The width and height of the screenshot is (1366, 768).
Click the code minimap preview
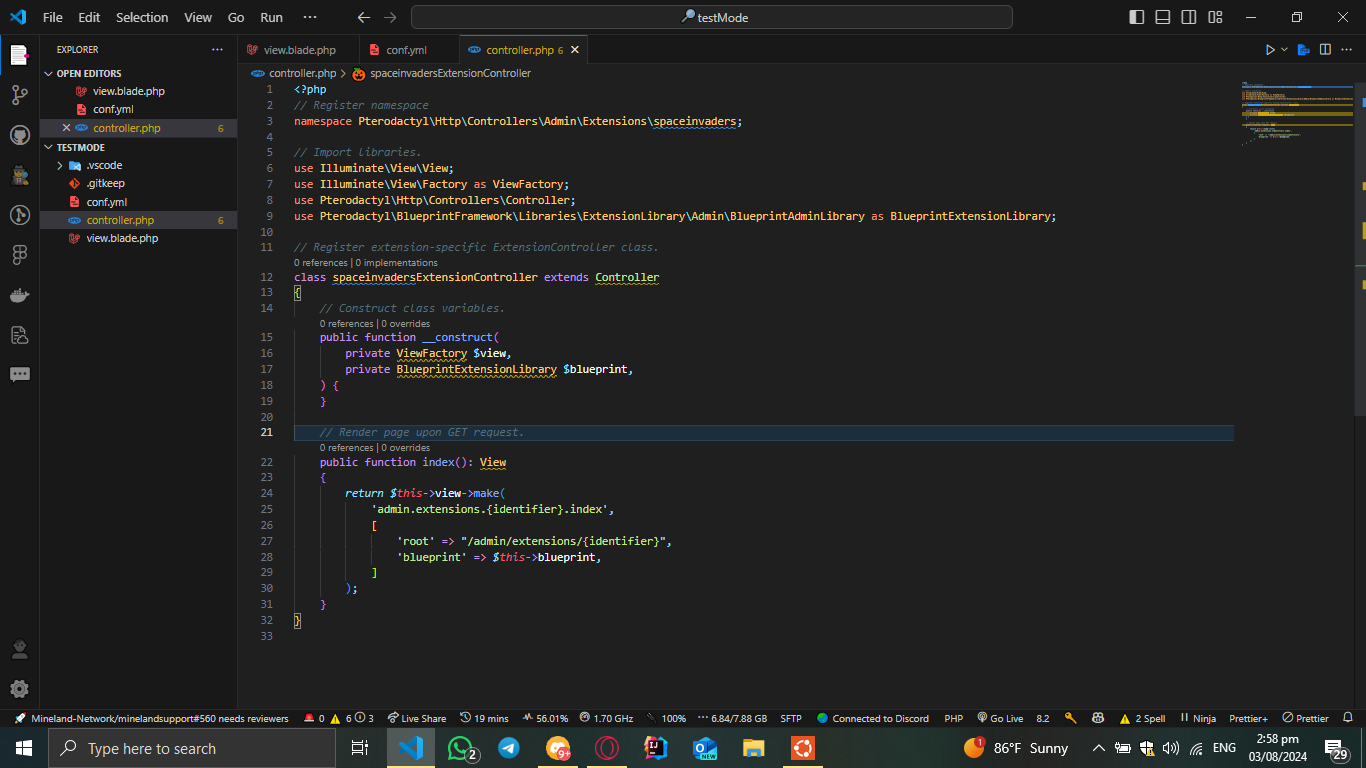(x=1295, y=115)
